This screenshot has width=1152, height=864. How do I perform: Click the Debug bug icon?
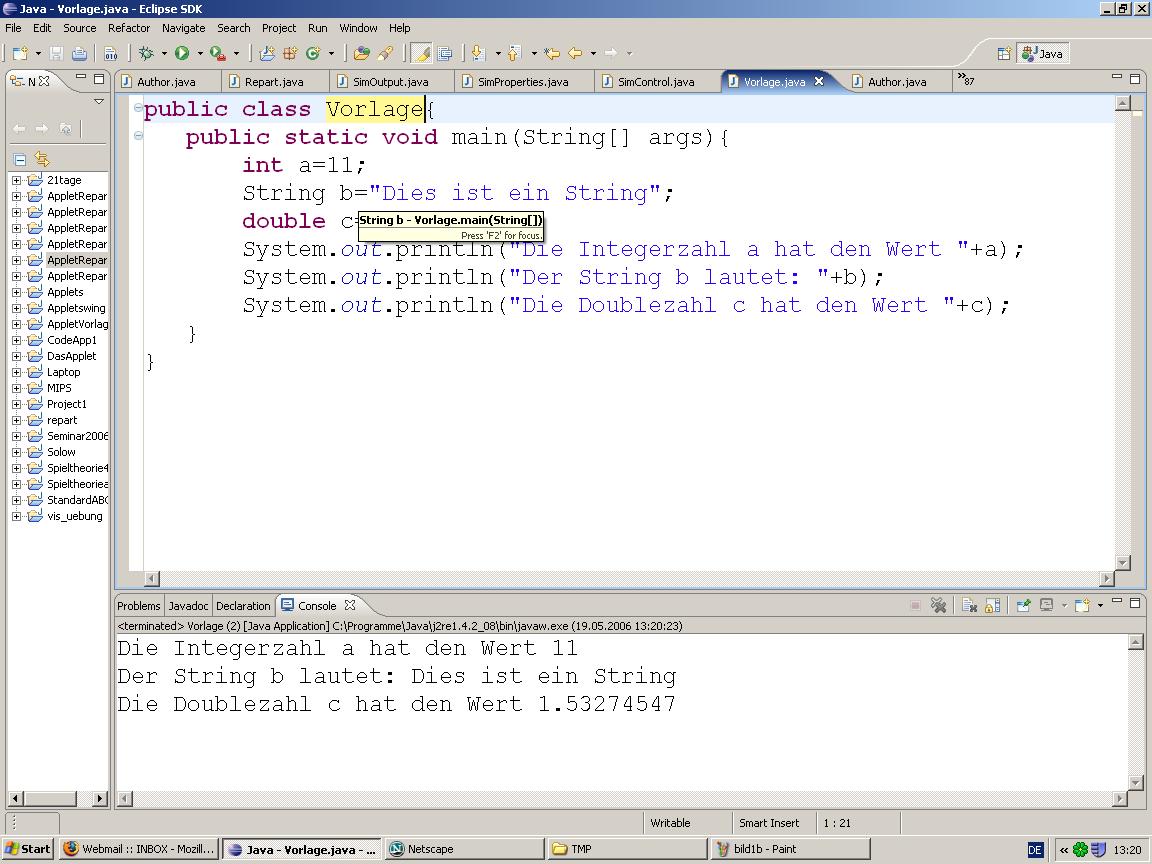tap(146, 53)
